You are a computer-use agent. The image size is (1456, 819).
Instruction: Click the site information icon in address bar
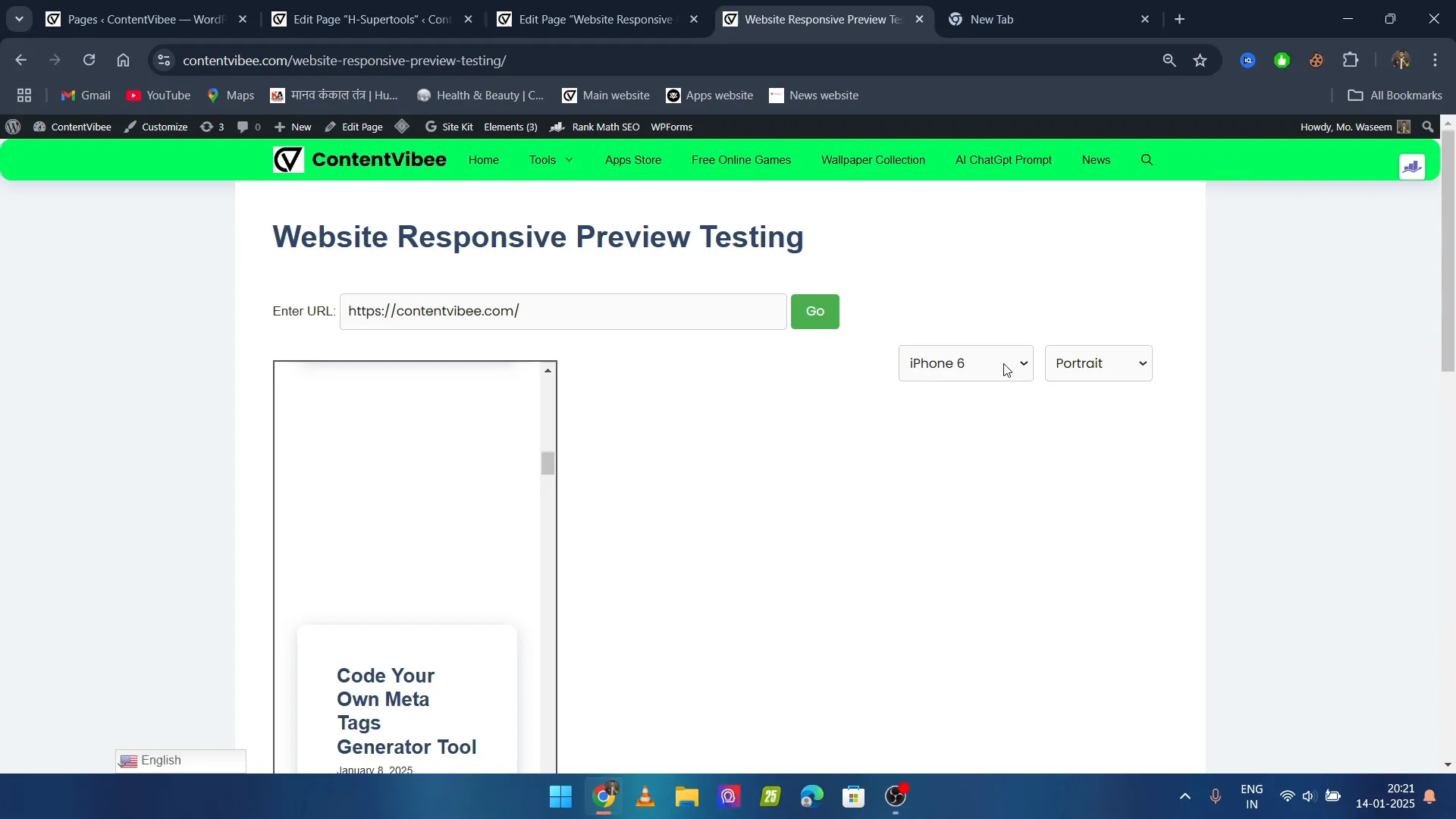tap(164, 60)
